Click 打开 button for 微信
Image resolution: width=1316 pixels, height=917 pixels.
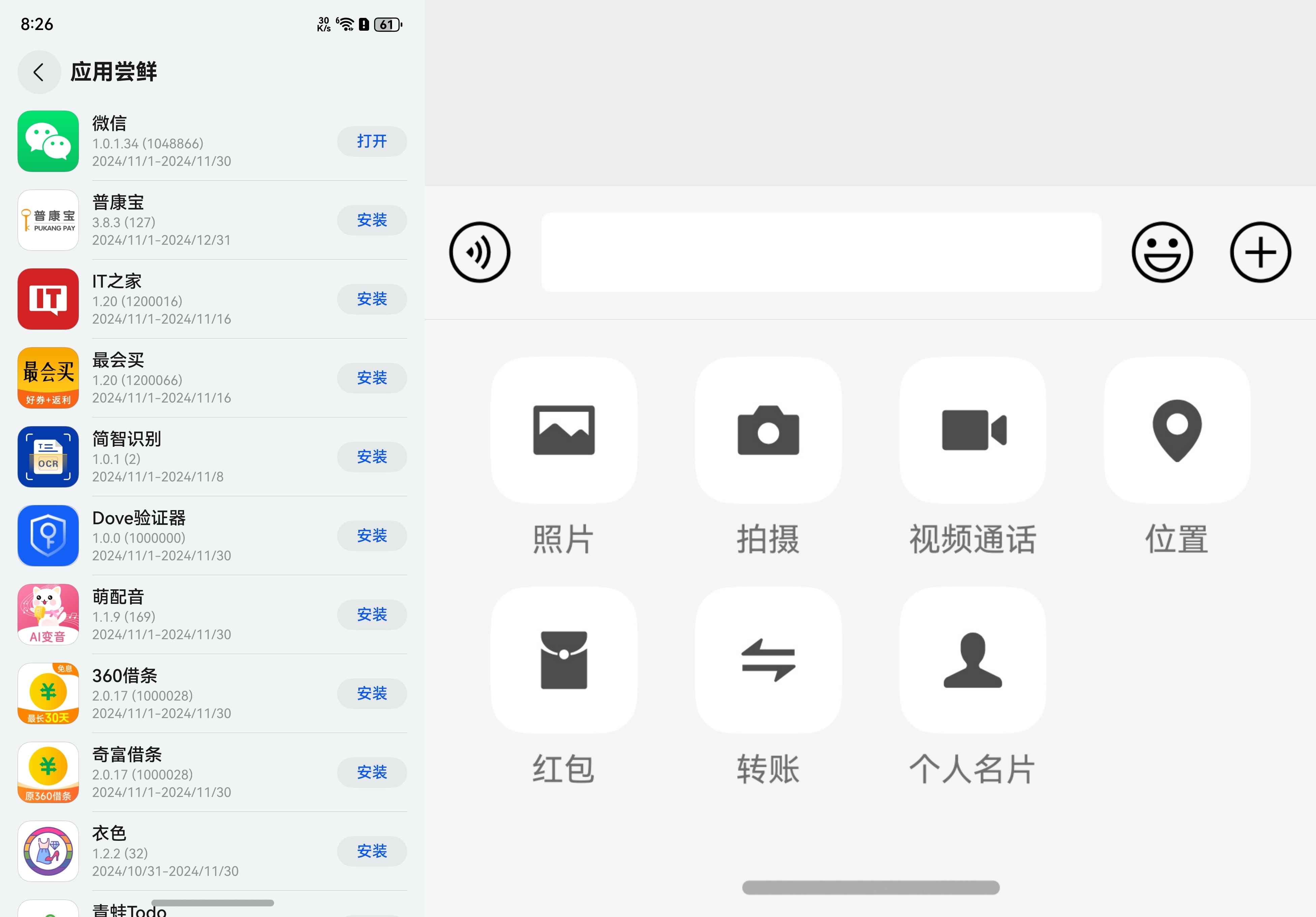[x=372, y=141]
